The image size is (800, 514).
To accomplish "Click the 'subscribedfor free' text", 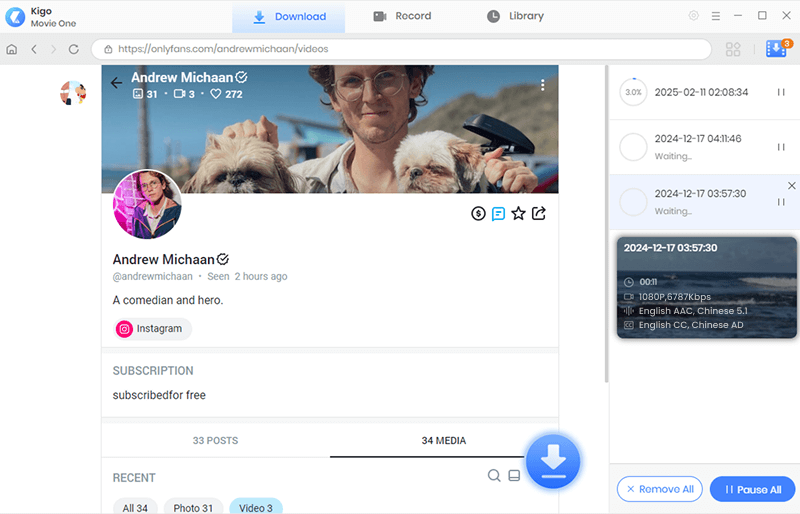I will pyautogui.click(x=159, y=395).
